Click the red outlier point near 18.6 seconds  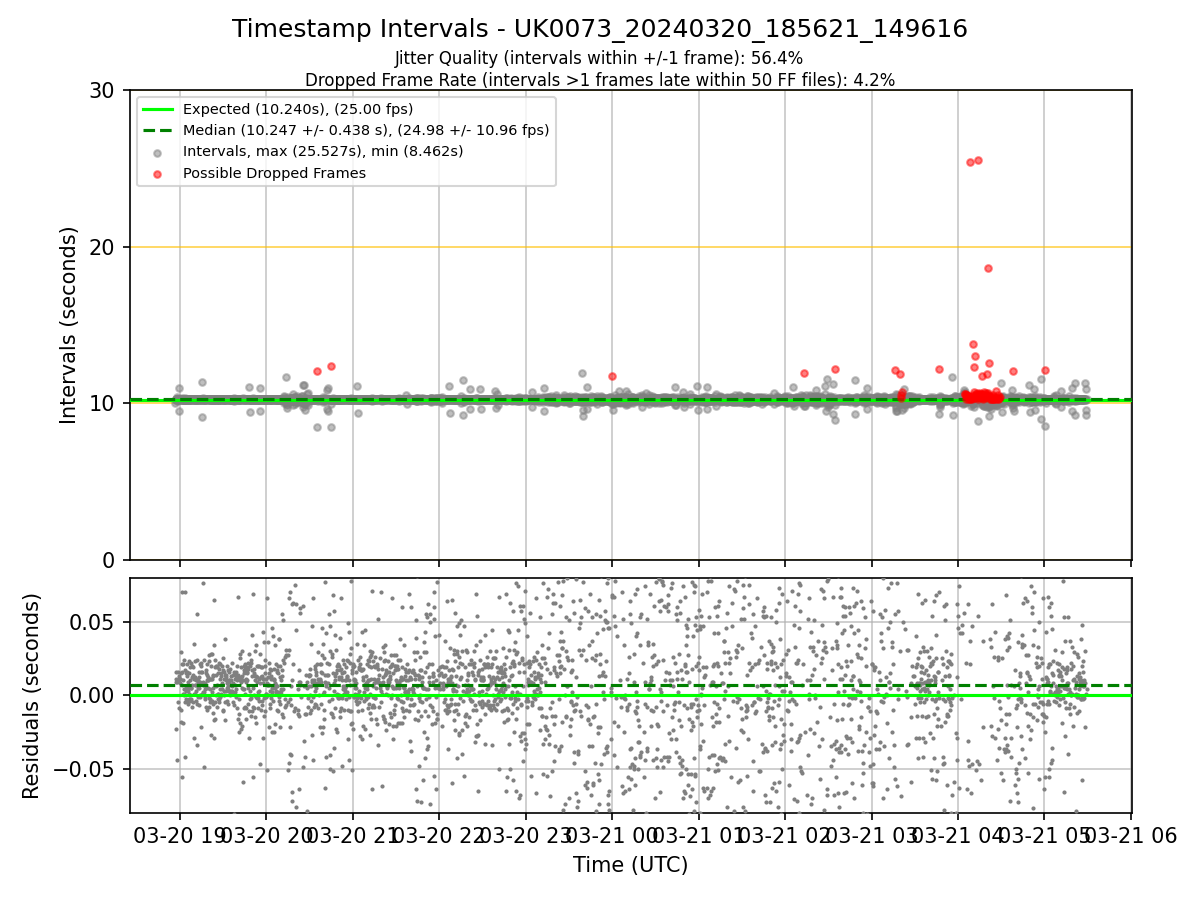[x=988, y=268]
